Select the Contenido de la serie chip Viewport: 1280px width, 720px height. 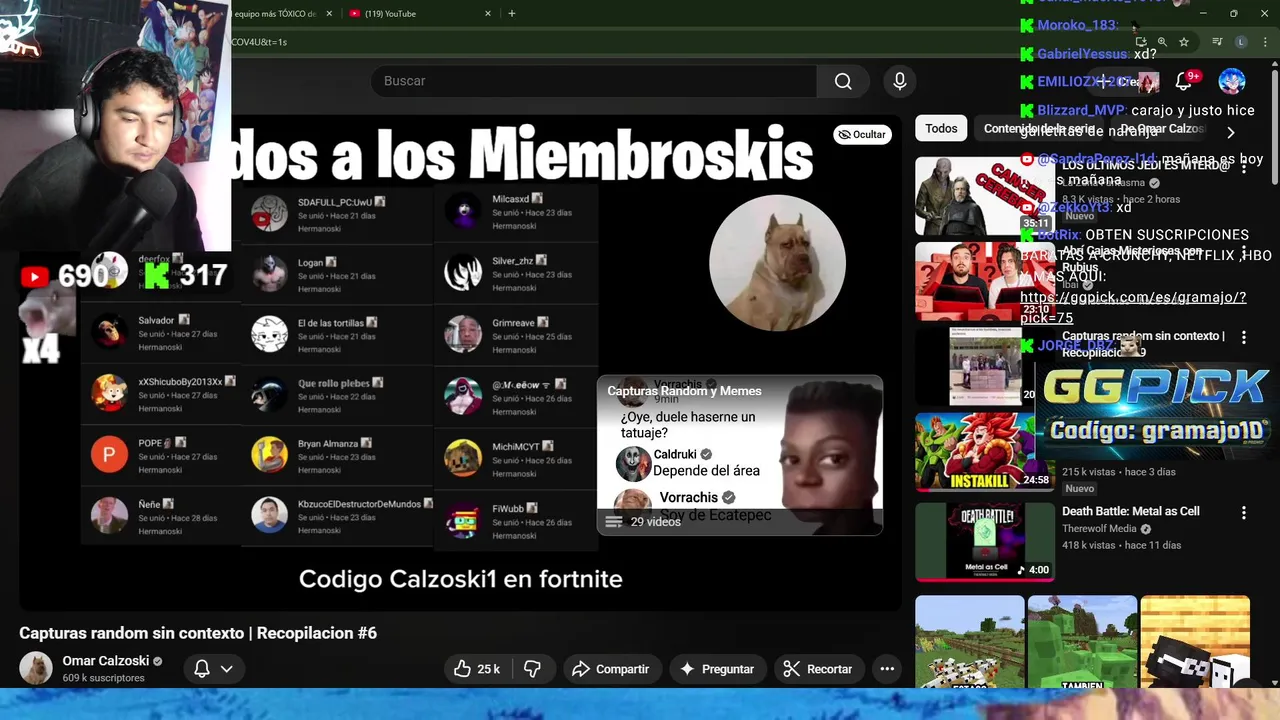click(1040, 128)
